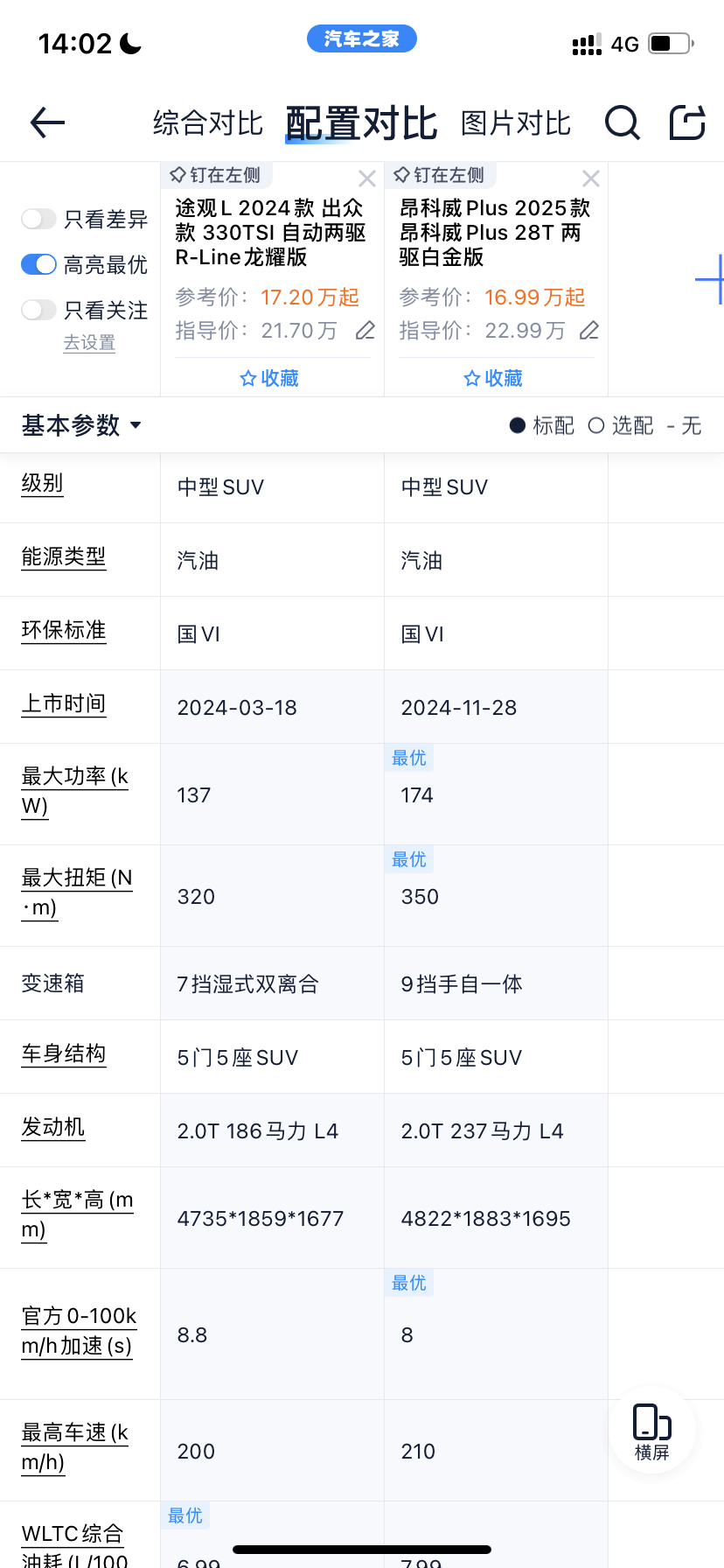Add another car with plus icon
The height and width of the screenshot is (1568, 724).
click(710, 280)
